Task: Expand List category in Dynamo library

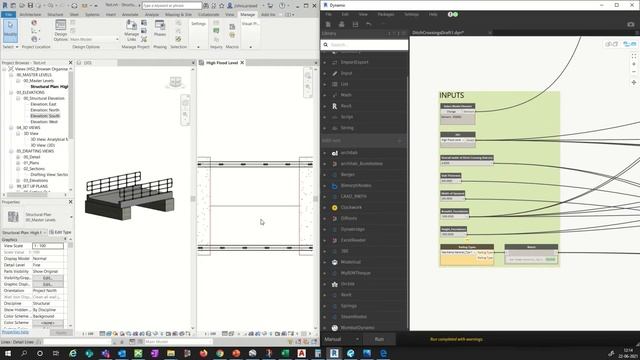Action: click(325, 84)
